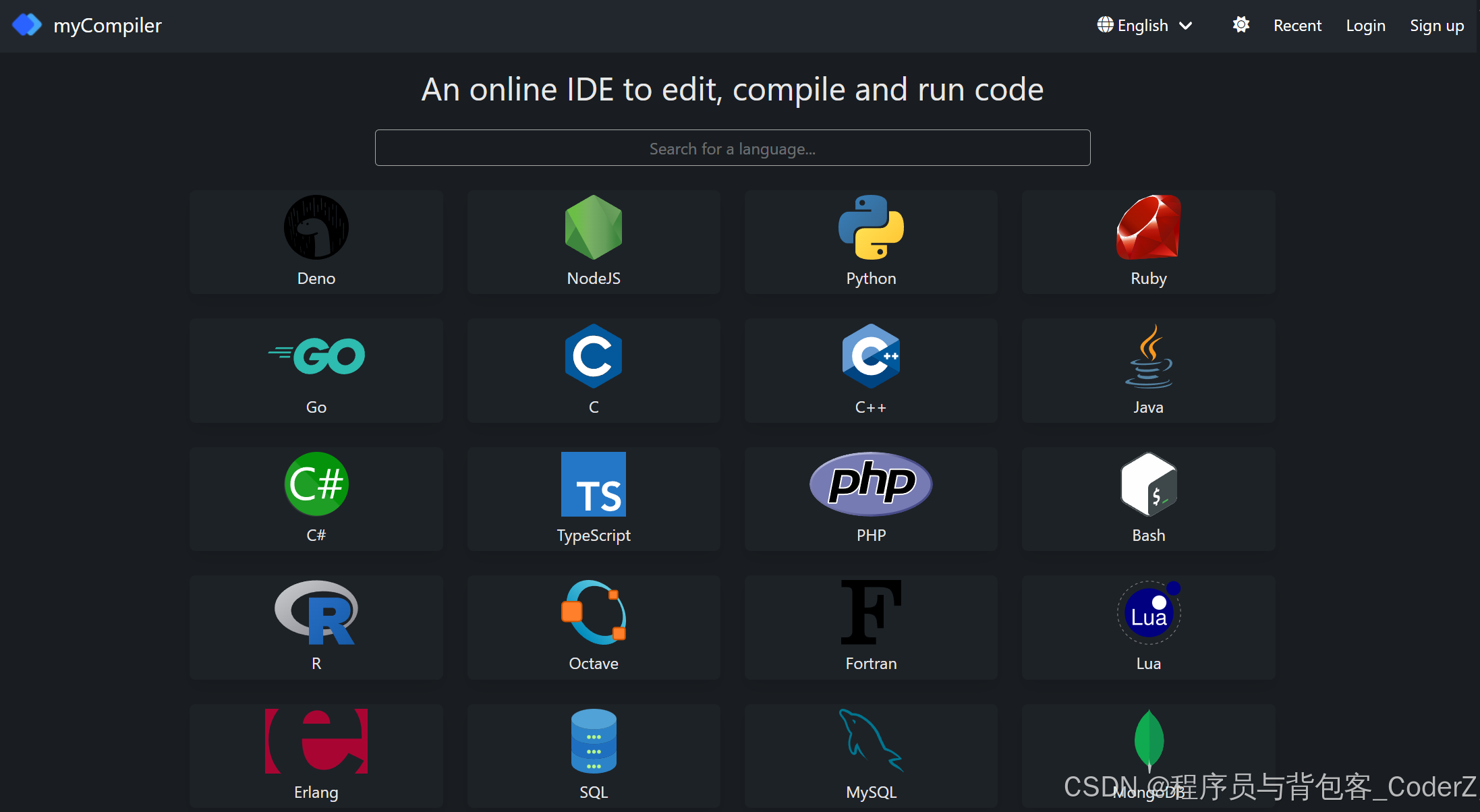This screenshot has height=812, width=1480.
Task: Select the Lua language icon
Action: click(x=1148, y=612)
